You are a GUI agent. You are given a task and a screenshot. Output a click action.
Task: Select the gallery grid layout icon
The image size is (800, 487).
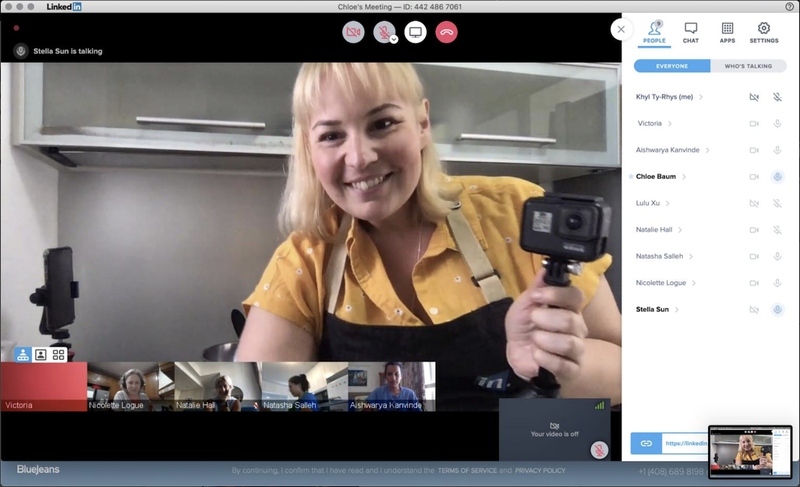(x=59, y=354)
